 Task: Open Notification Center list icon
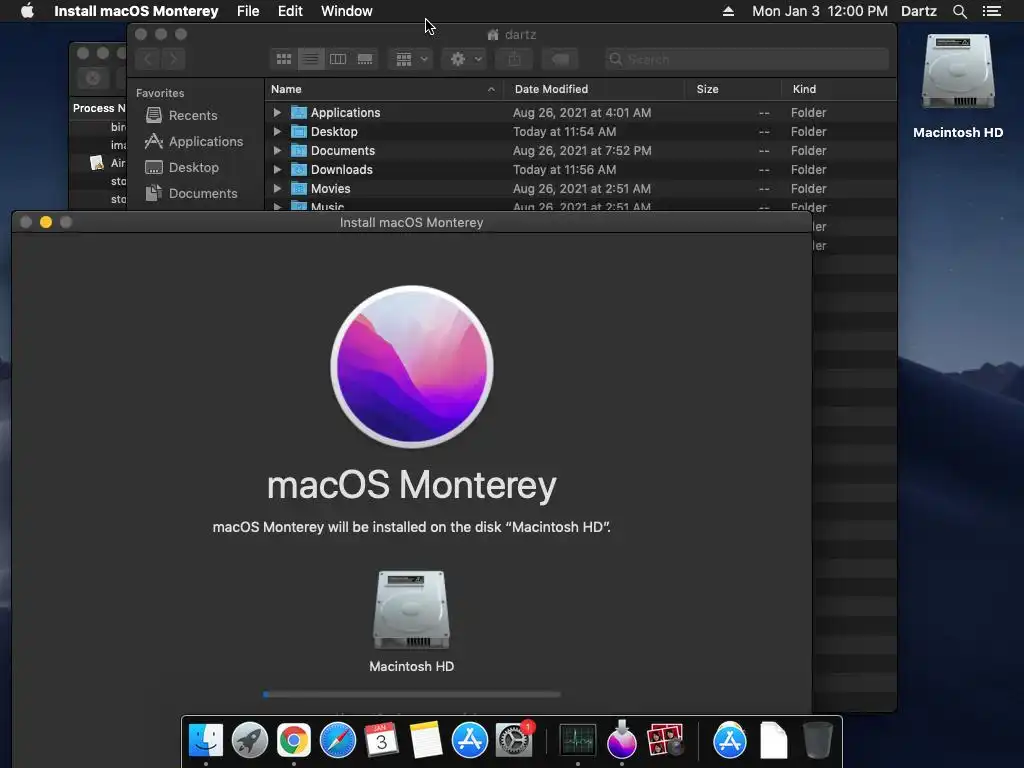[992, 11]
